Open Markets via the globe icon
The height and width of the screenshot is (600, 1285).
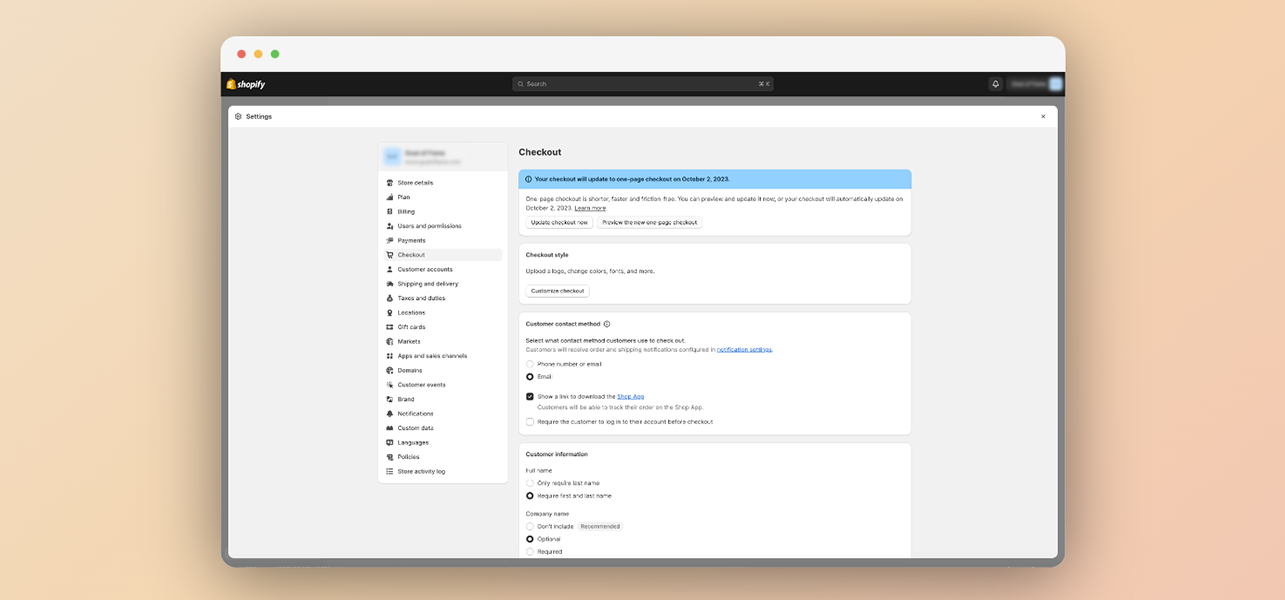point(390,342)
